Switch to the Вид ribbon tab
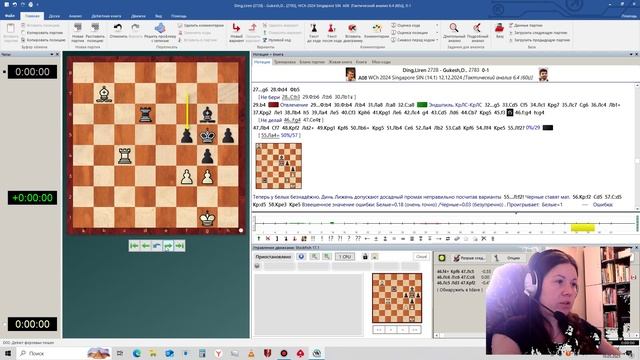The height and width of the screenshot is (360, 640). [x=158, y=16]
